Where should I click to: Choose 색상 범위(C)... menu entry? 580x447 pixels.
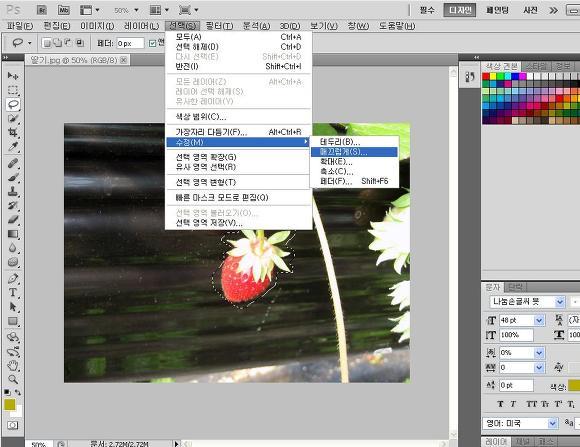(238, 117)
